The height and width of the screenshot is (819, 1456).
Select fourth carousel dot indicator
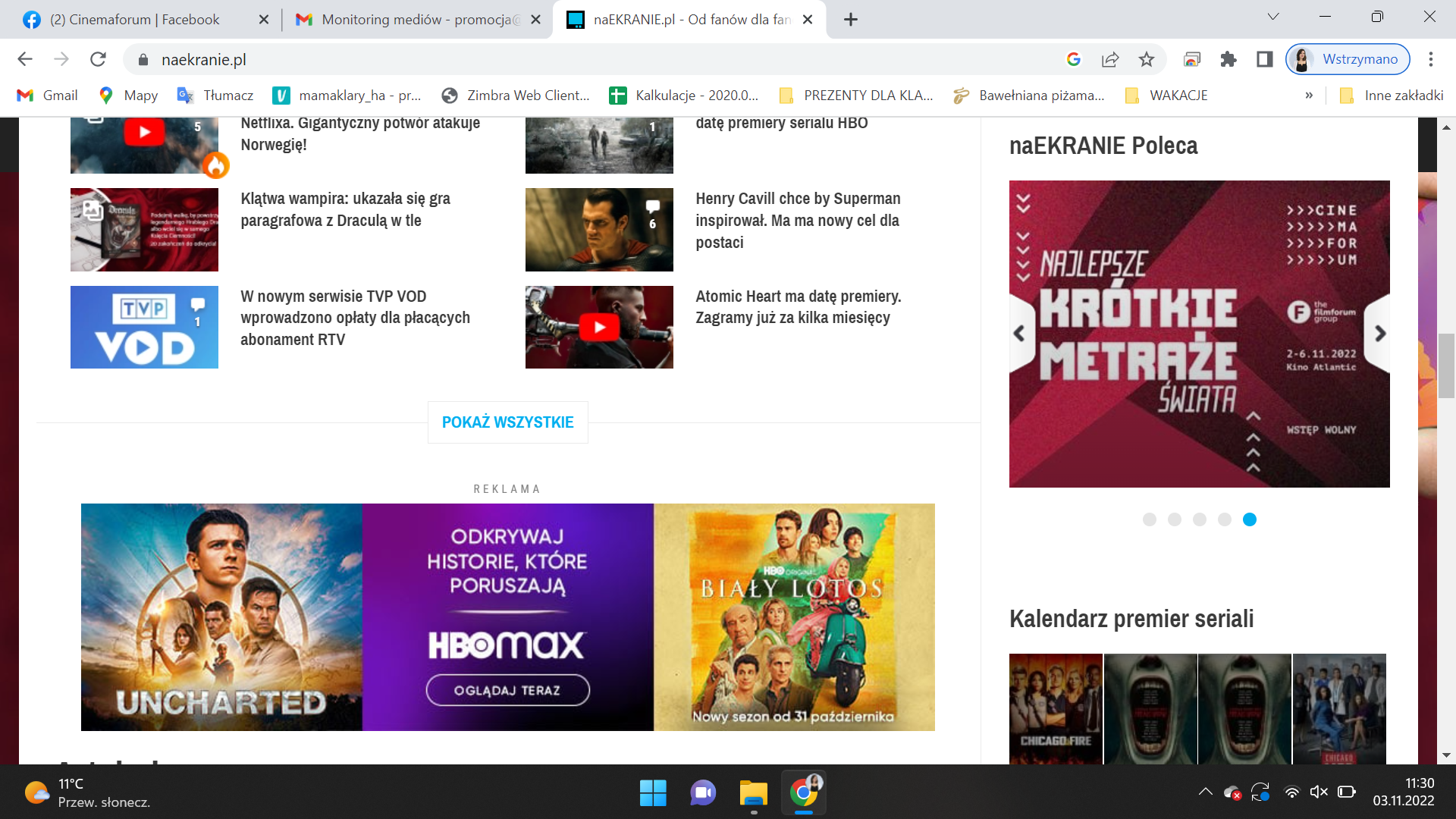coord(1225,519)
